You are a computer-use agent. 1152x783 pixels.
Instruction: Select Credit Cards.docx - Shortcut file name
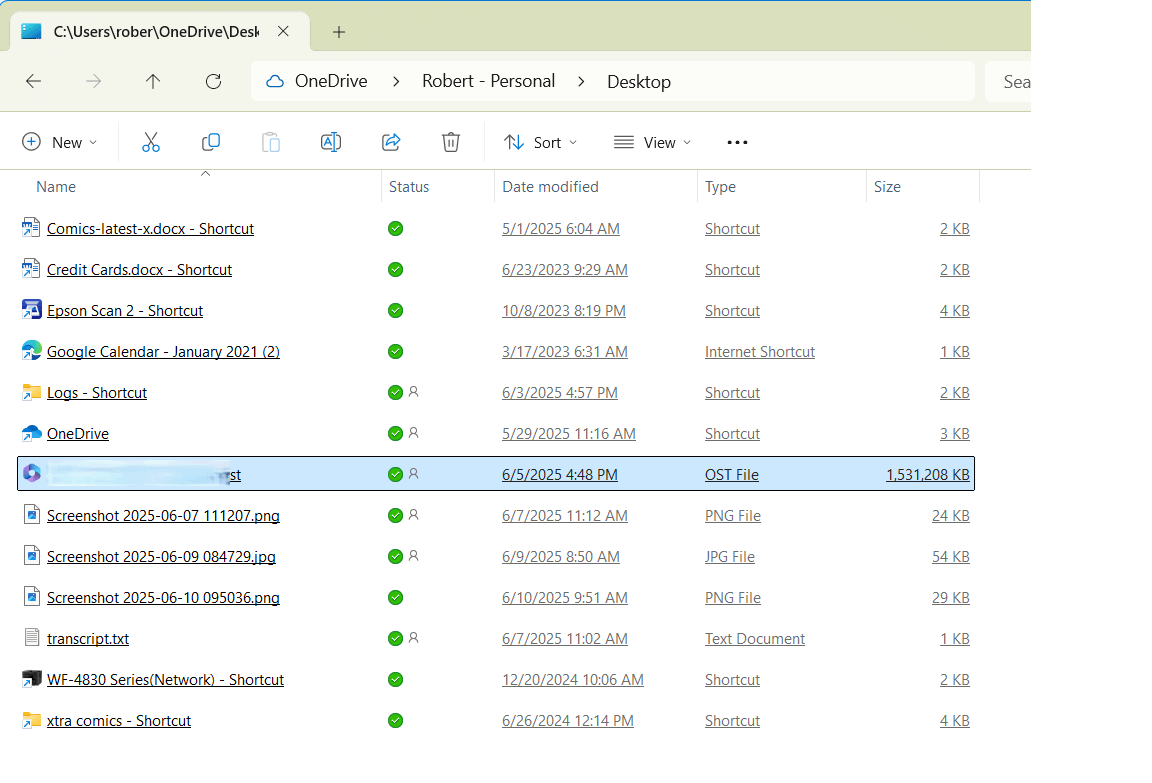(140, 270)
